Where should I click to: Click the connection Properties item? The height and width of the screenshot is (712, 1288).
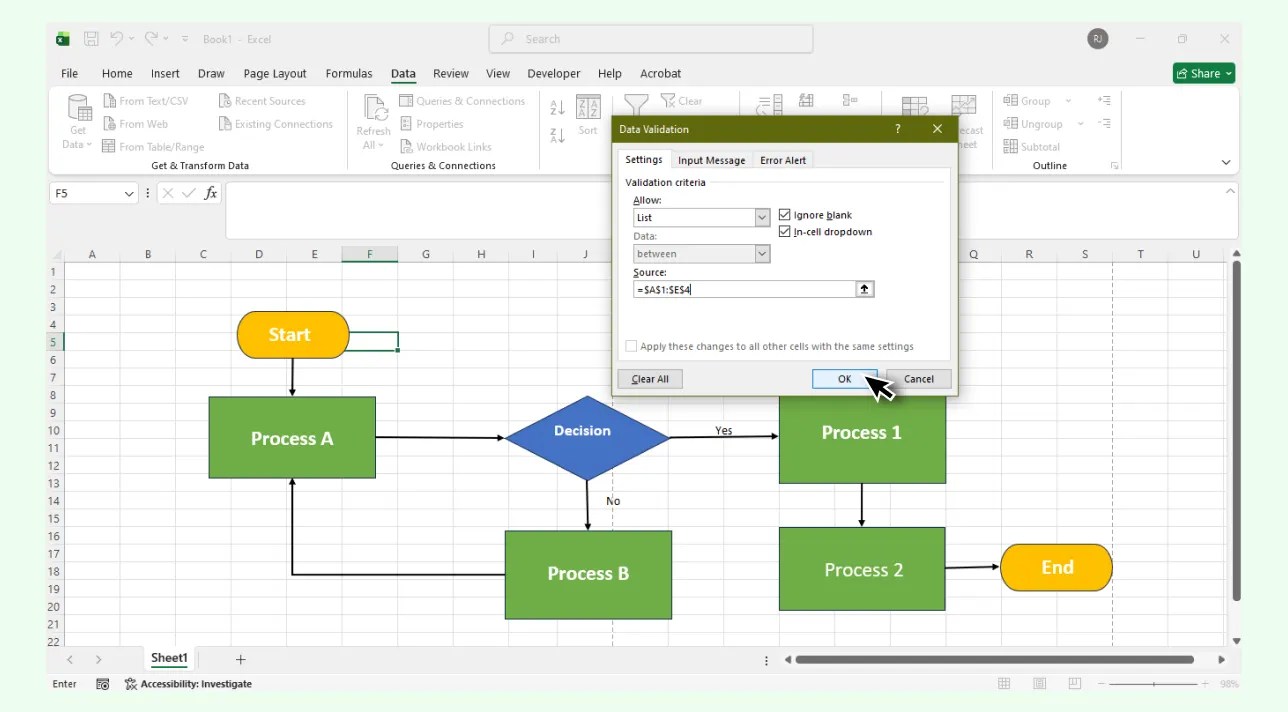click(x=432, y=124)
